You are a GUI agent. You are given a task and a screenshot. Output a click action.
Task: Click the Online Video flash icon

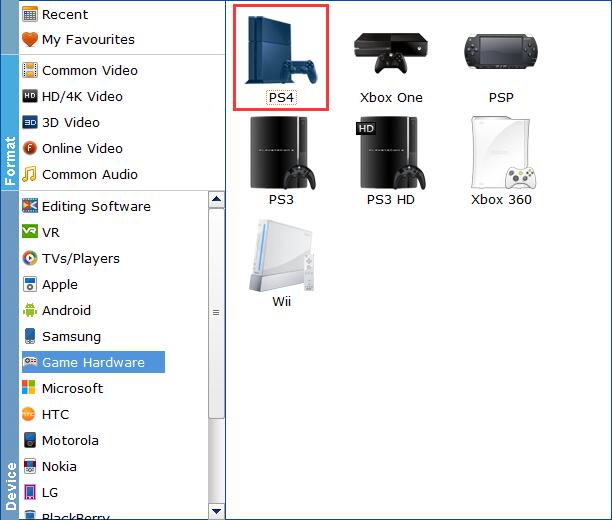click(30, 148)
